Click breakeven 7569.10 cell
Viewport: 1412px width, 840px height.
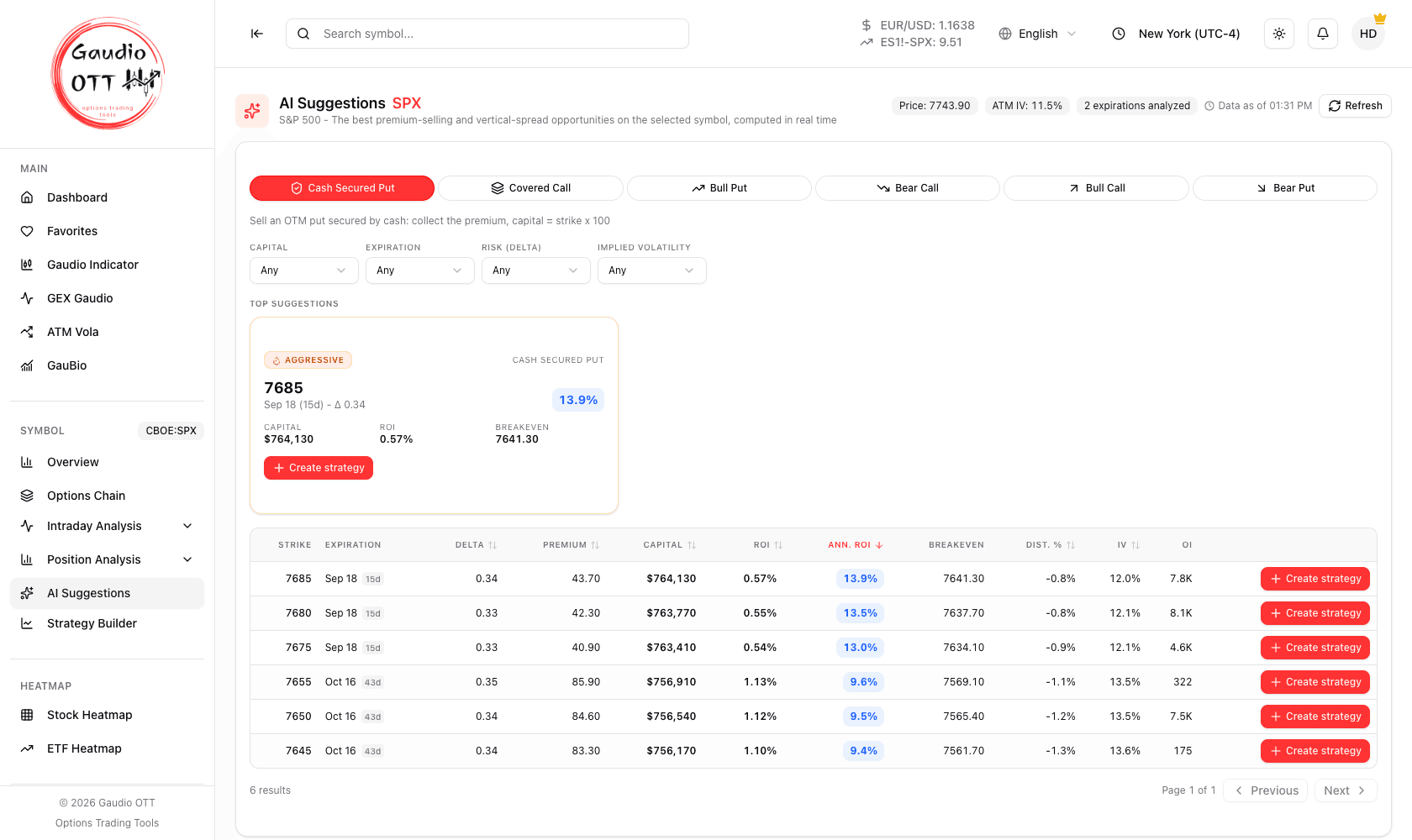tap(963, 682)
